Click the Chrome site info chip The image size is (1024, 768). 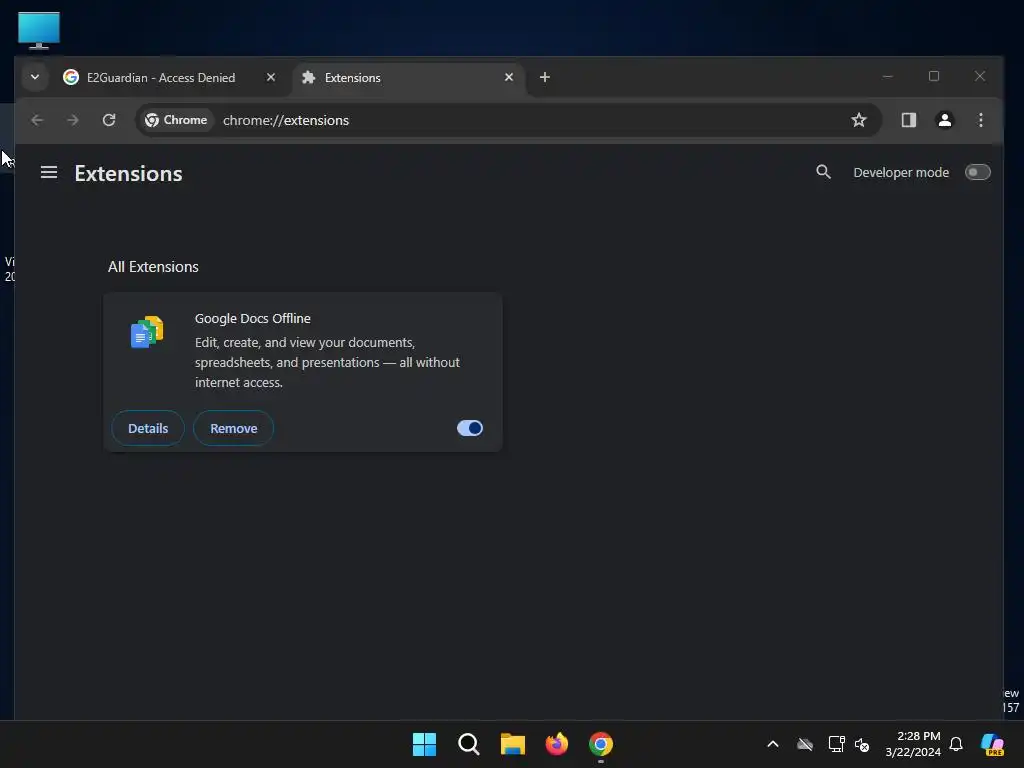[x=176, y=120]
